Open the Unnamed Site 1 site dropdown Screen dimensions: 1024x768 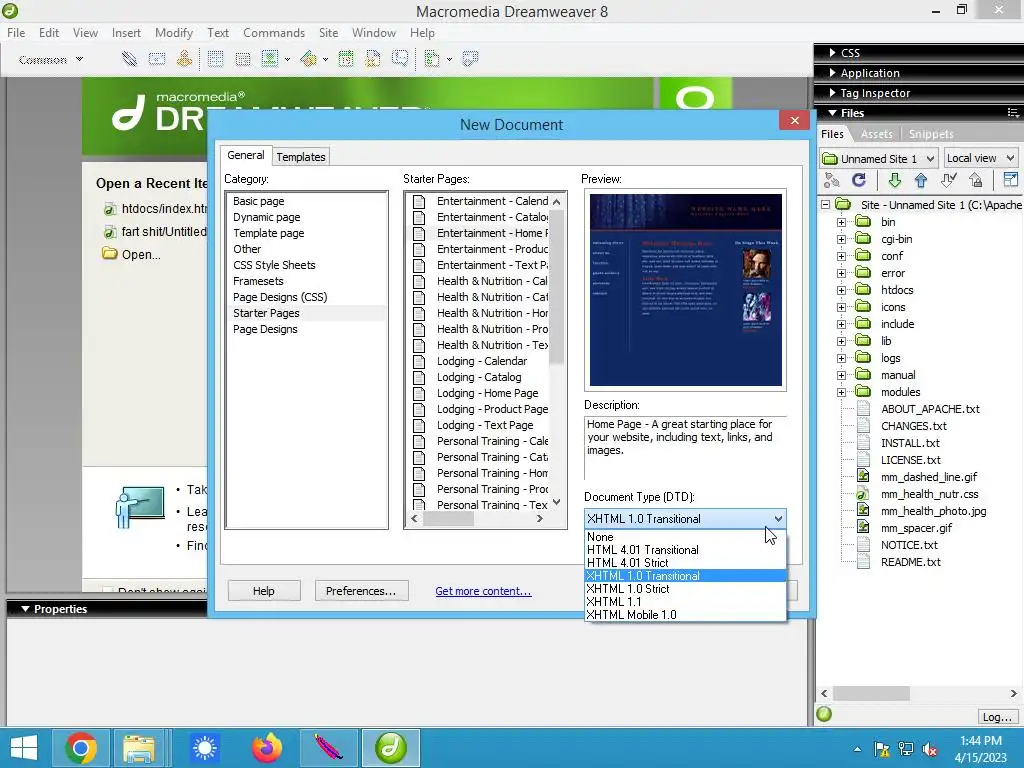(x=879, y=158)
